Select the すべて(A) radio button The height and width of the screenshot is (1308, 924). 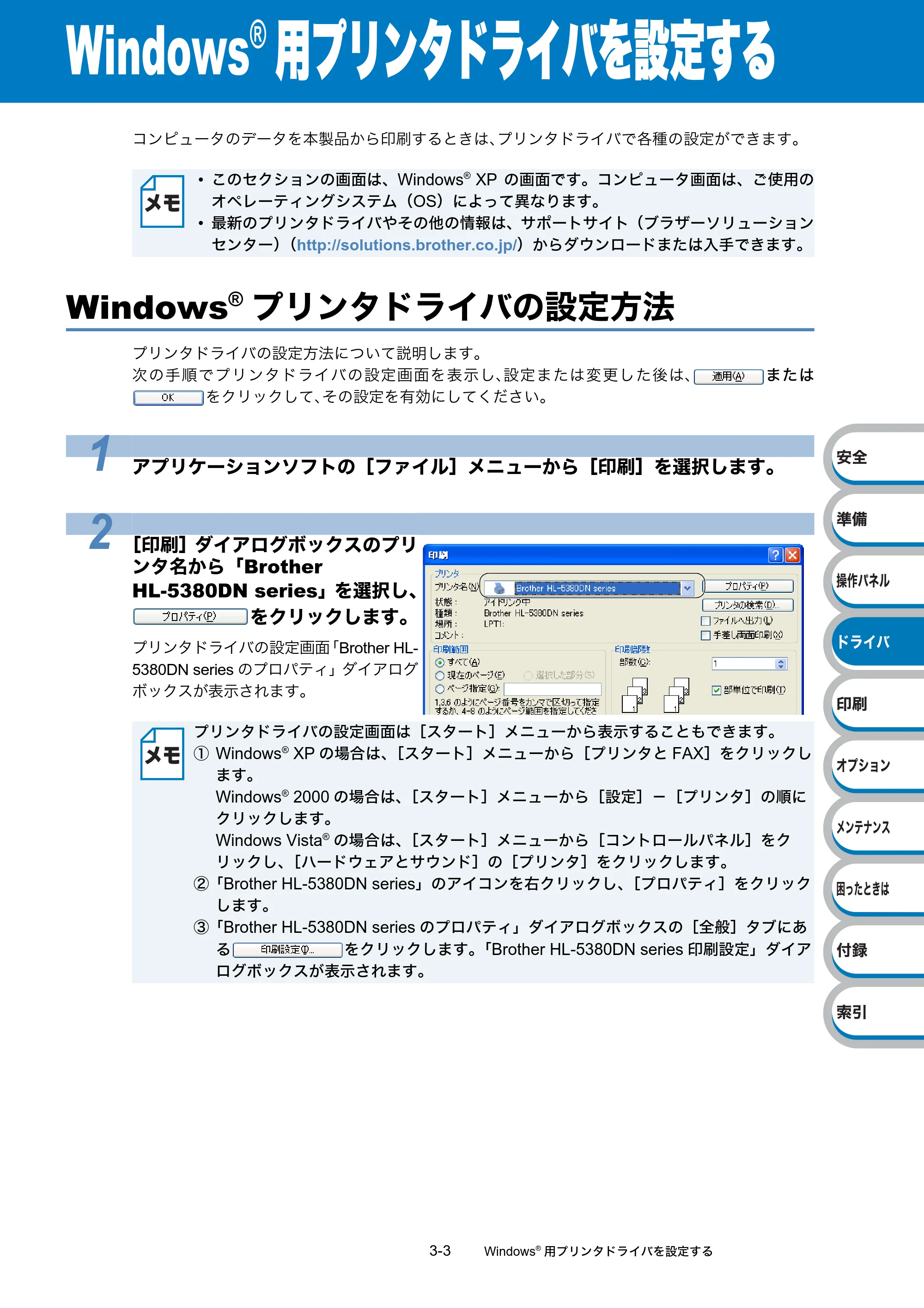click(440, 662)
